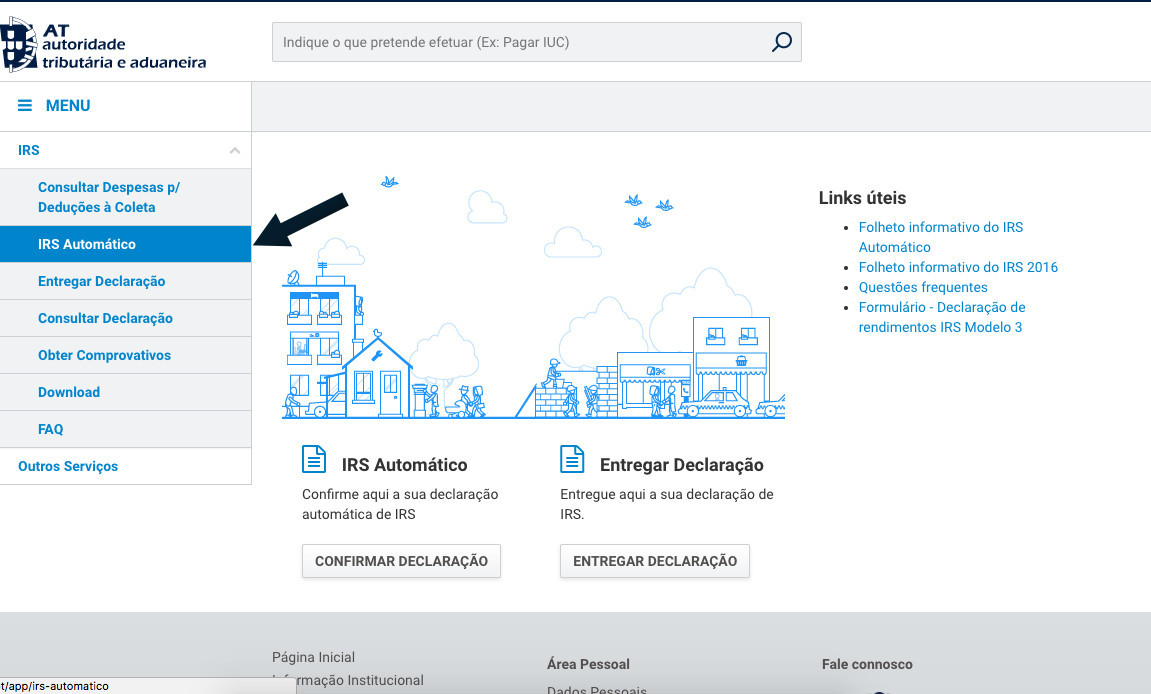Click the 'Links úteis' heading
Image resolution: width=1151 pixels, height=694 pixels.
click(862, 198)
